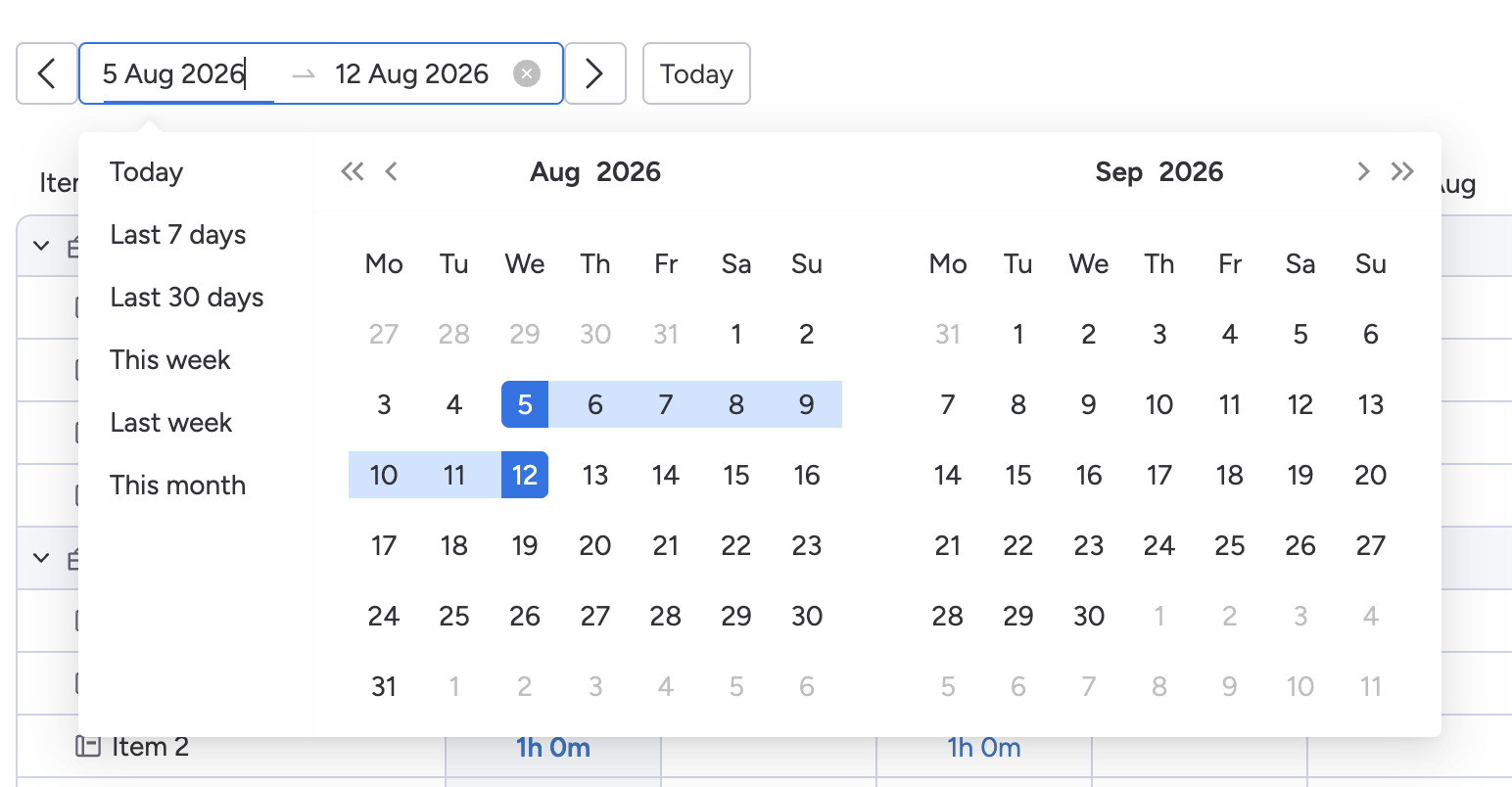Click the Today button beside date range
This screenshot has height=787, width=1512.
[696, 73]
